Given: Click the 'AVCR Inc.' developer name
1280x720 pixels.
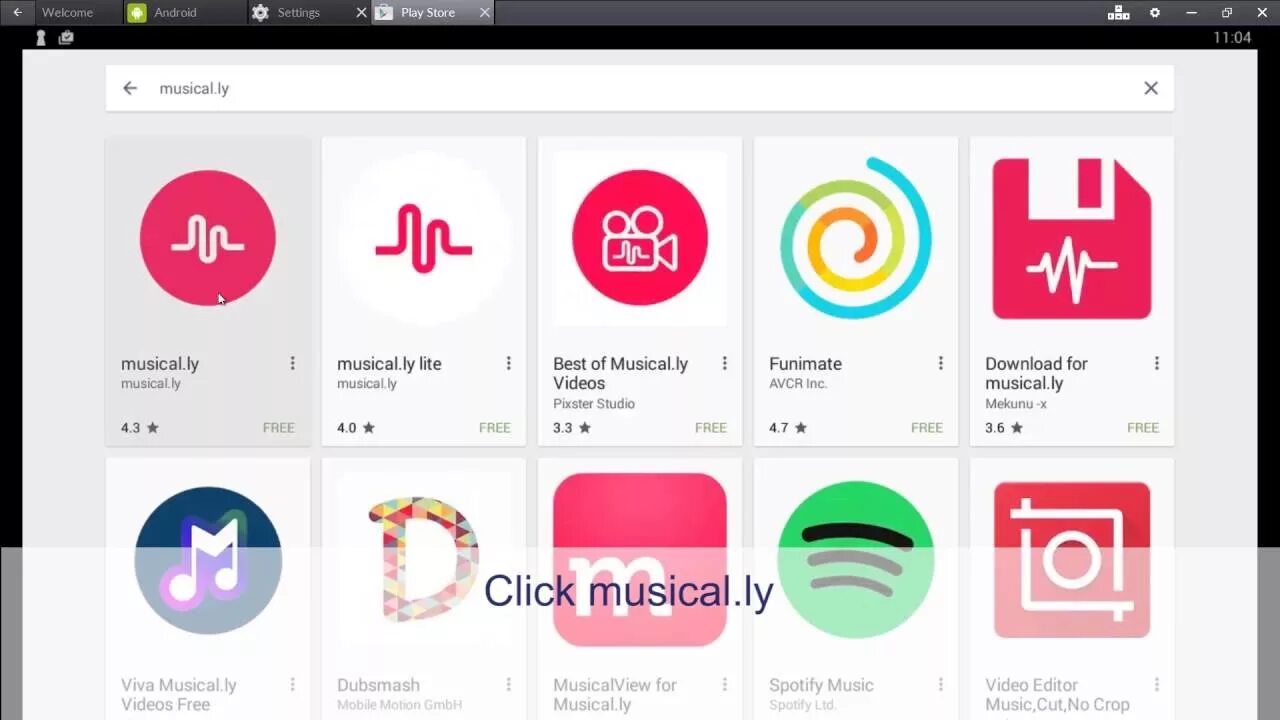Looking at the screenshot, I should [798, 384].
